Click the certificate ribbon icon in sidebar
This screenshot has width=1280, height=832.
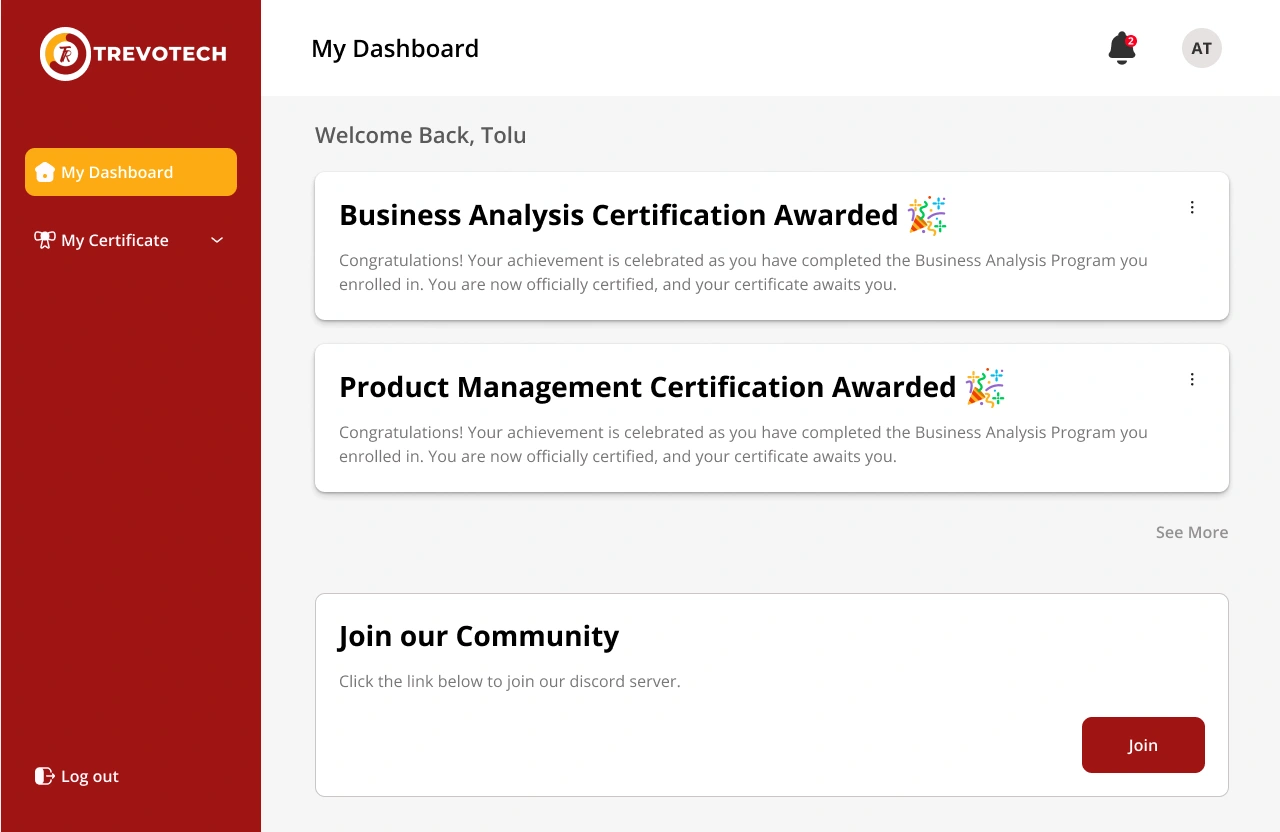tap(44, 240)
